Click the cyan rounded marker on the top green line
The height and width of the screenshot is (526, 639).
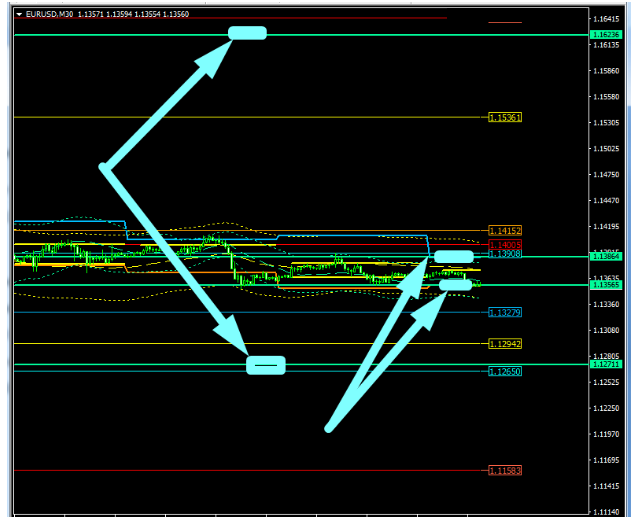coord(247,33)
